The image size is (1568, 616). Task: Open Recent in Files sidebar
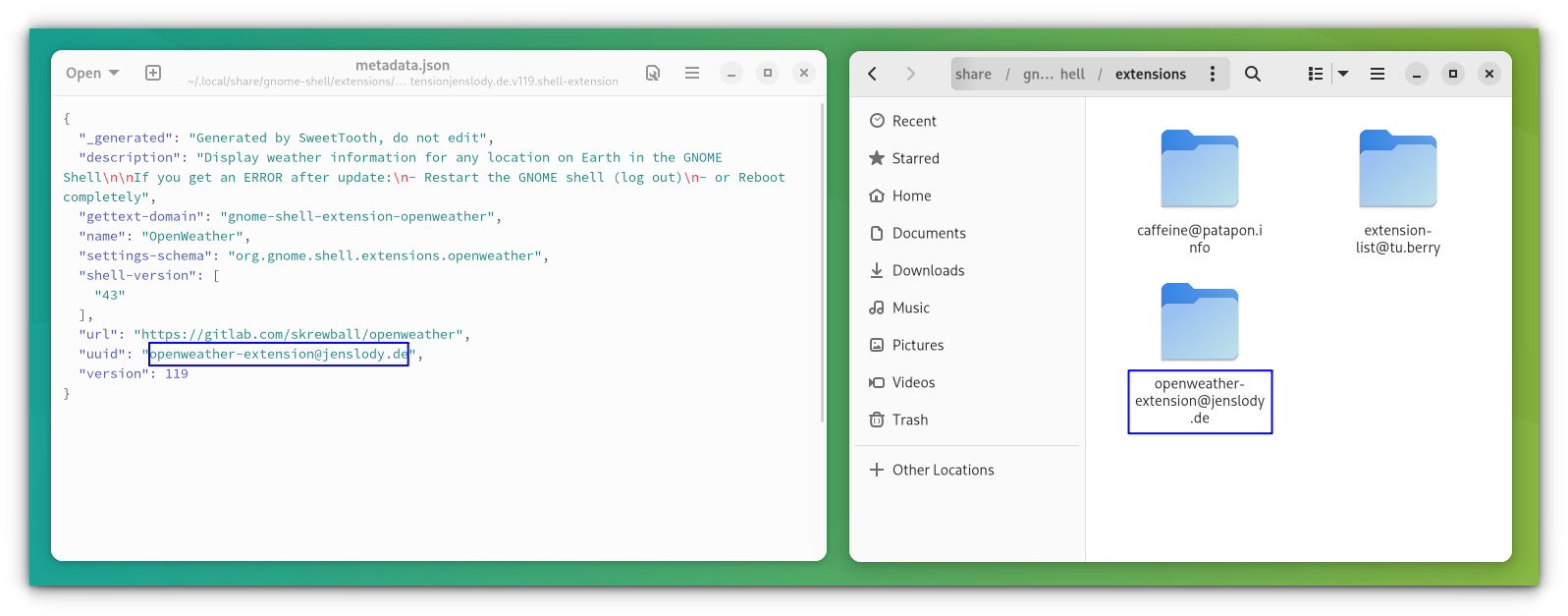(967, 121)
